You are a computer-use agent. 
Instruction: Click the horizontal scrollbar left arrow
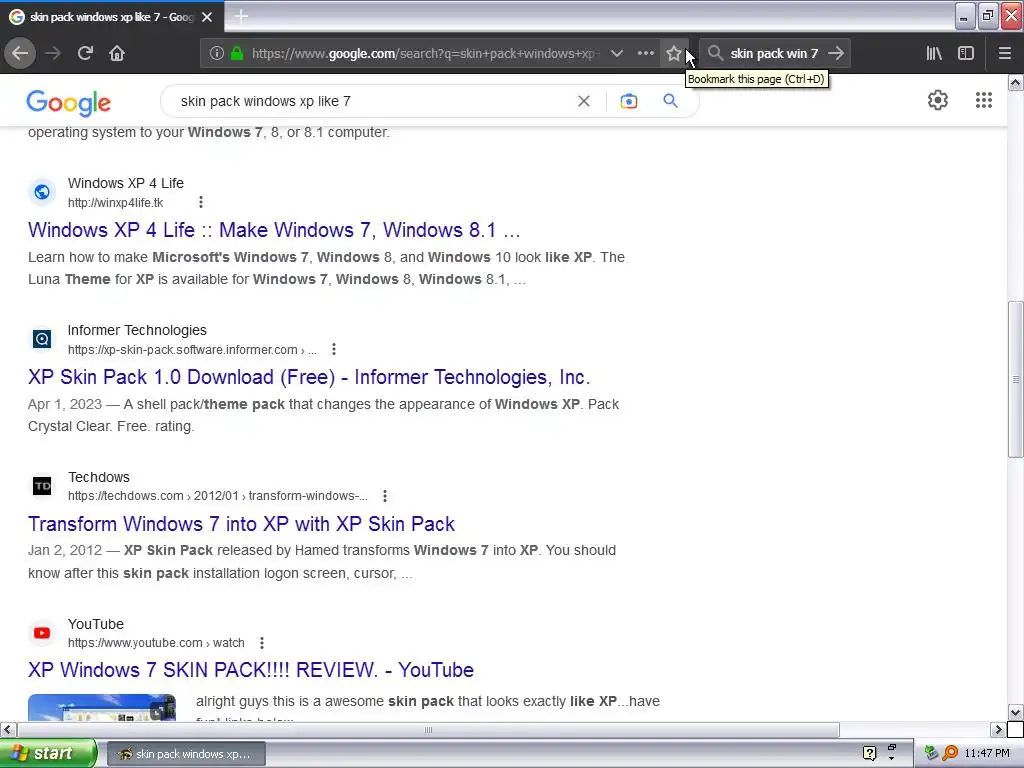(x=8, y=729)
